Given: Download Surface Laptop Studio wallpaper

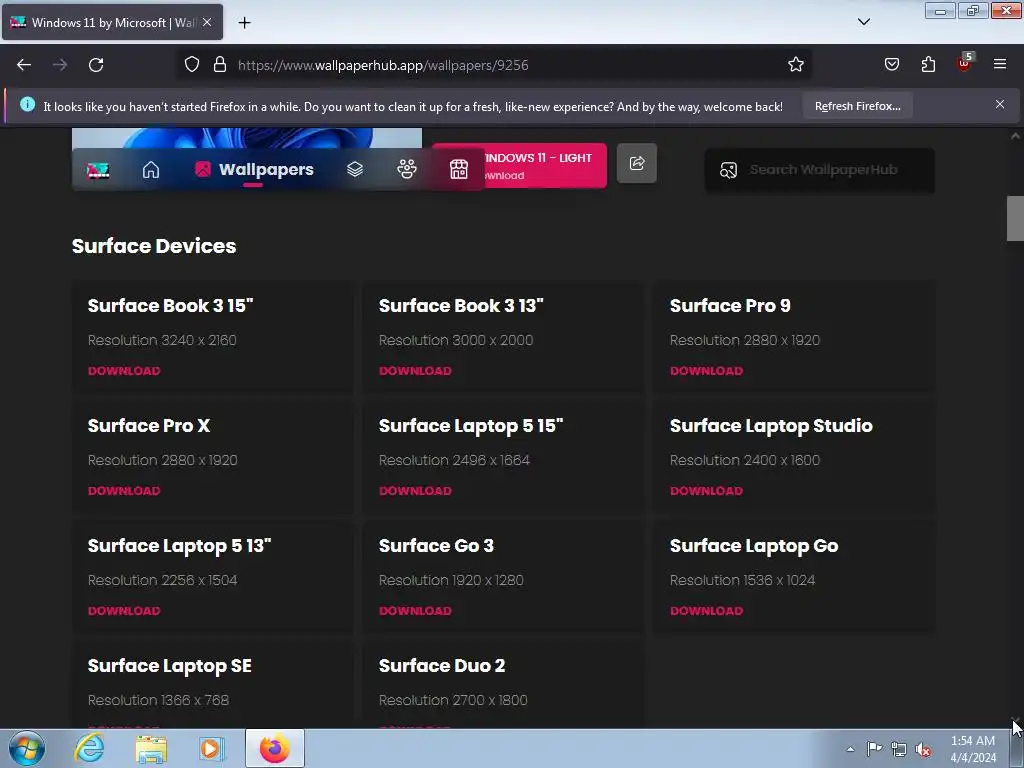Looking at the screenshot, I should [x=707, y=491].
